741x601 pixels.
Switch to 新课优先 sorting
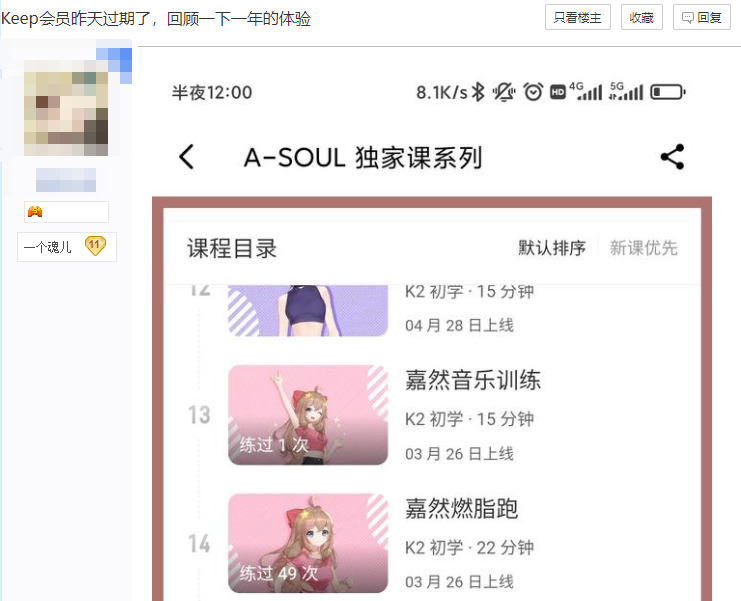[643, 248]
